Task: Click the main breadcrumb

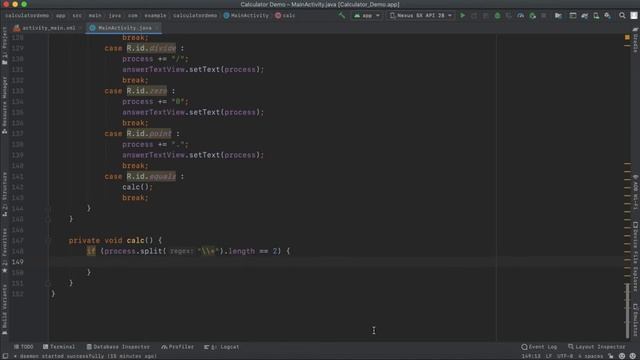Action: [95, 16]
